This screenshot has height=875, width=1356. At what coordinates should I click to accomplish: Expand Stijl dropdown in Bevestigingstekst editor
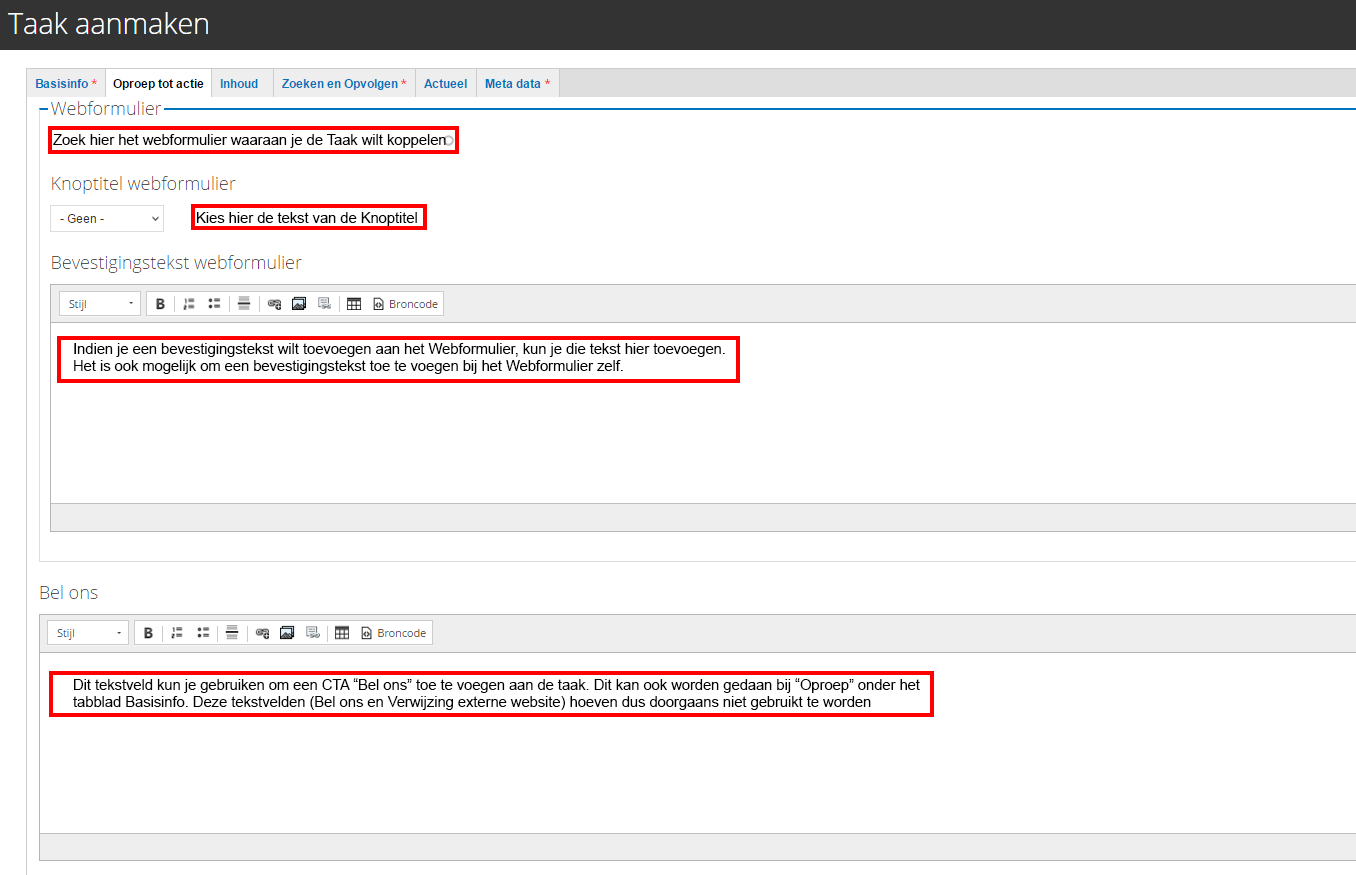tap(100, 304)
